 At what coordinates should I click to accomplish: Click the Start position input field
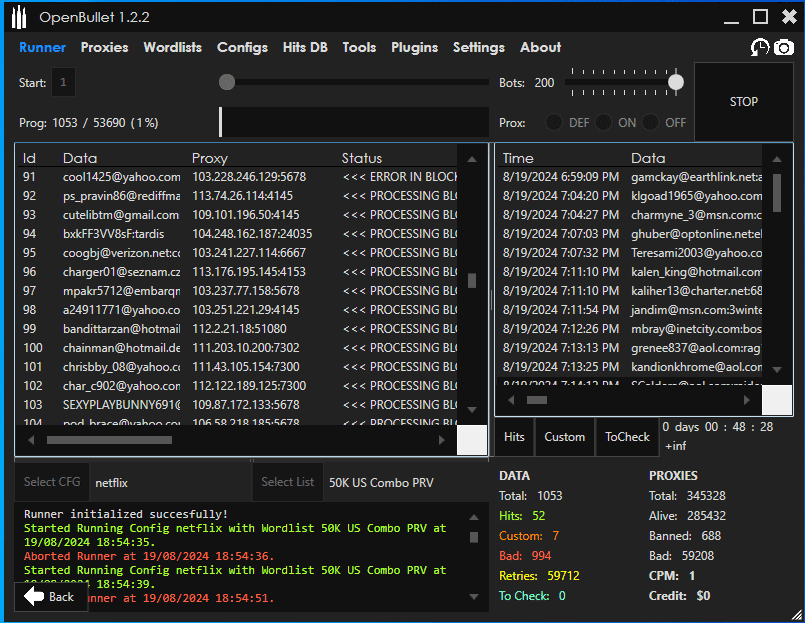tap(63, 83)
